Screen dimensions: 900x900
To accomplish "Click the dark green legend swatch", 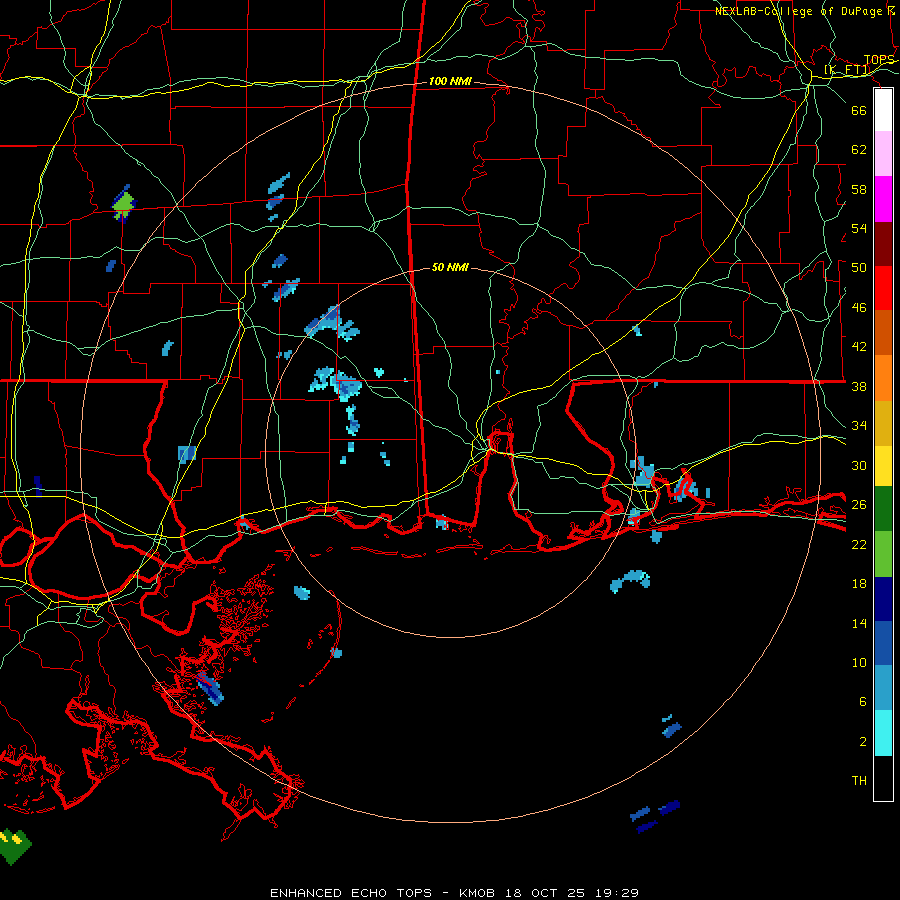I will coord(883,509).
